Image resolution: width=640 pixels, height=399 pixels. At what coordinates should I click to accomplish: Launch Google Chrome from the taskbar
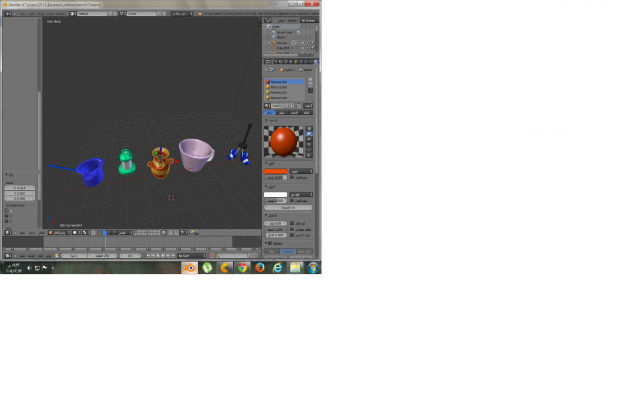(x=242, y=268)
